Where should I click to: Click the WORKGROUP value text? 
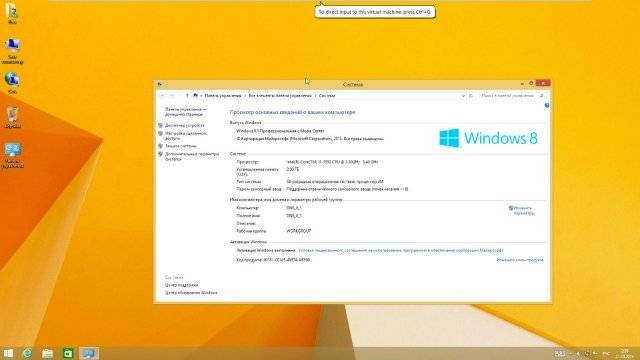point(298,231)
